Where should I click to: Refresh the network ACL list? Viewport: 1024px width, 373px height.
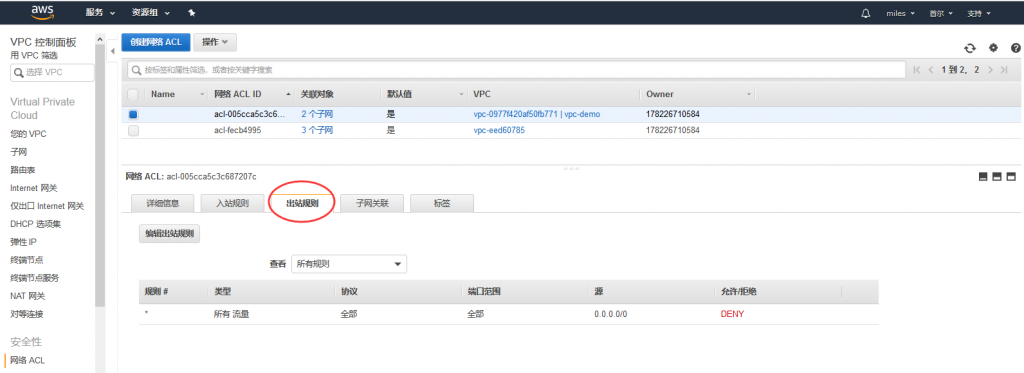pos(970,48)
